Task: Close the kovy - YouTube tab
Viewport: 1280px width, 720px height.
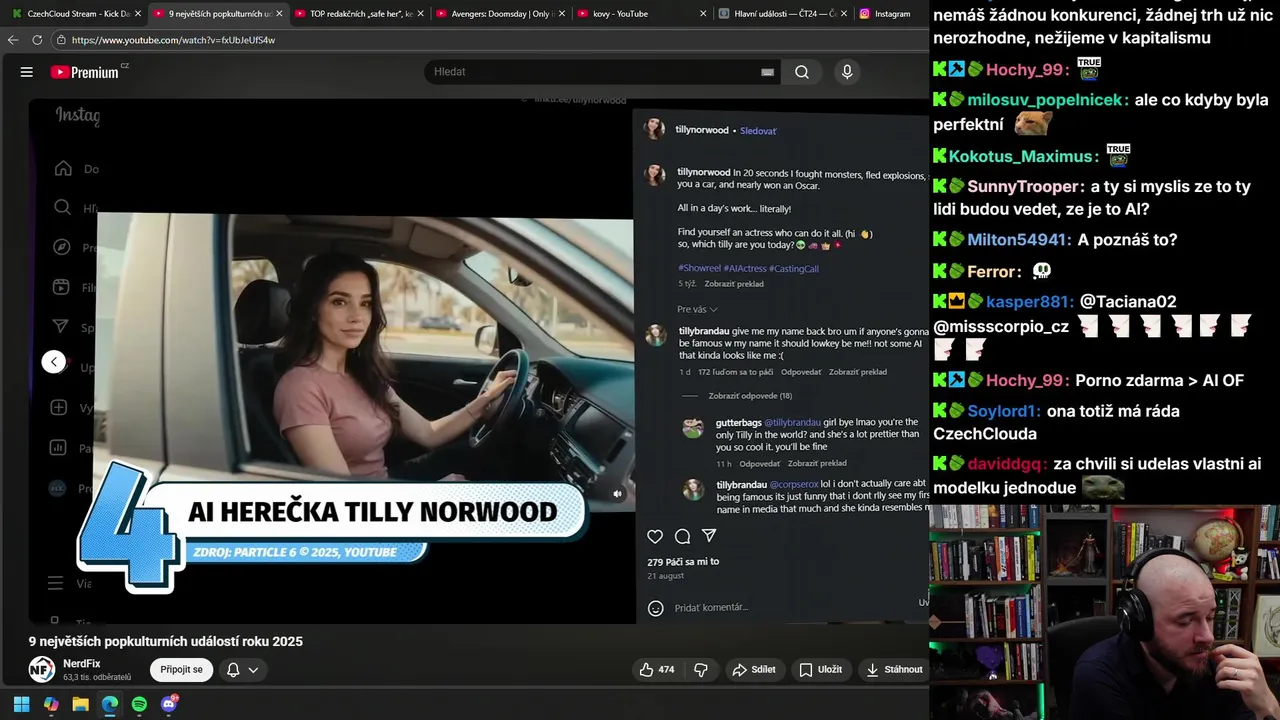Action: click(703, 14)
